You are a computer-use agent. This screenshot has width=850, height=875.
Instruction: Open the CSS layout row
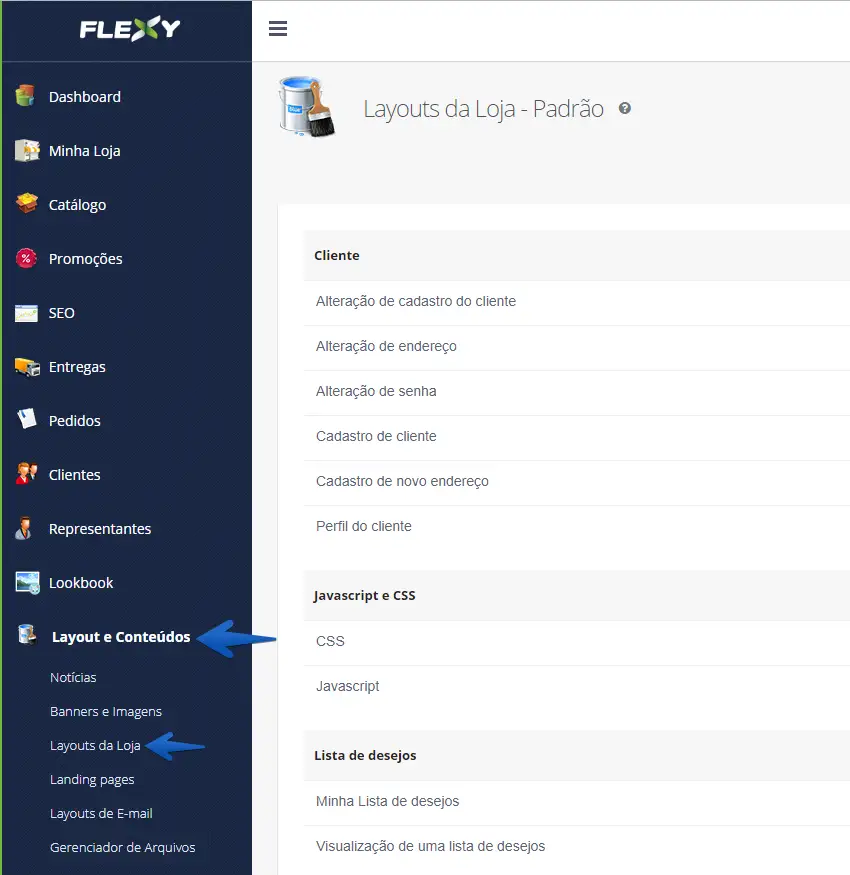[577, 641]
